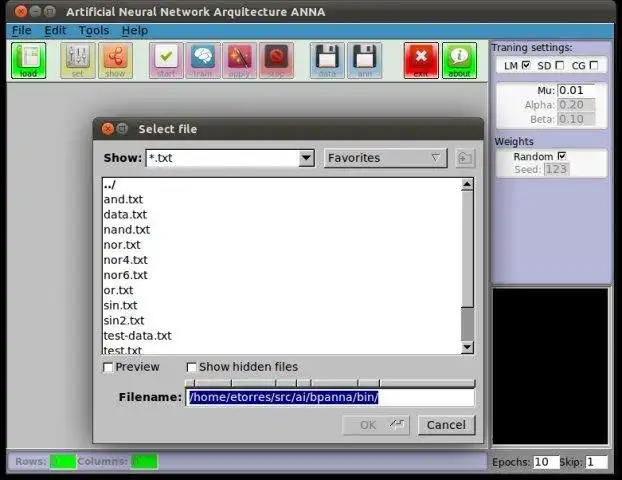The image size is (622, 480).
Task: Click the apply magic wand icon
Action: 240,60
